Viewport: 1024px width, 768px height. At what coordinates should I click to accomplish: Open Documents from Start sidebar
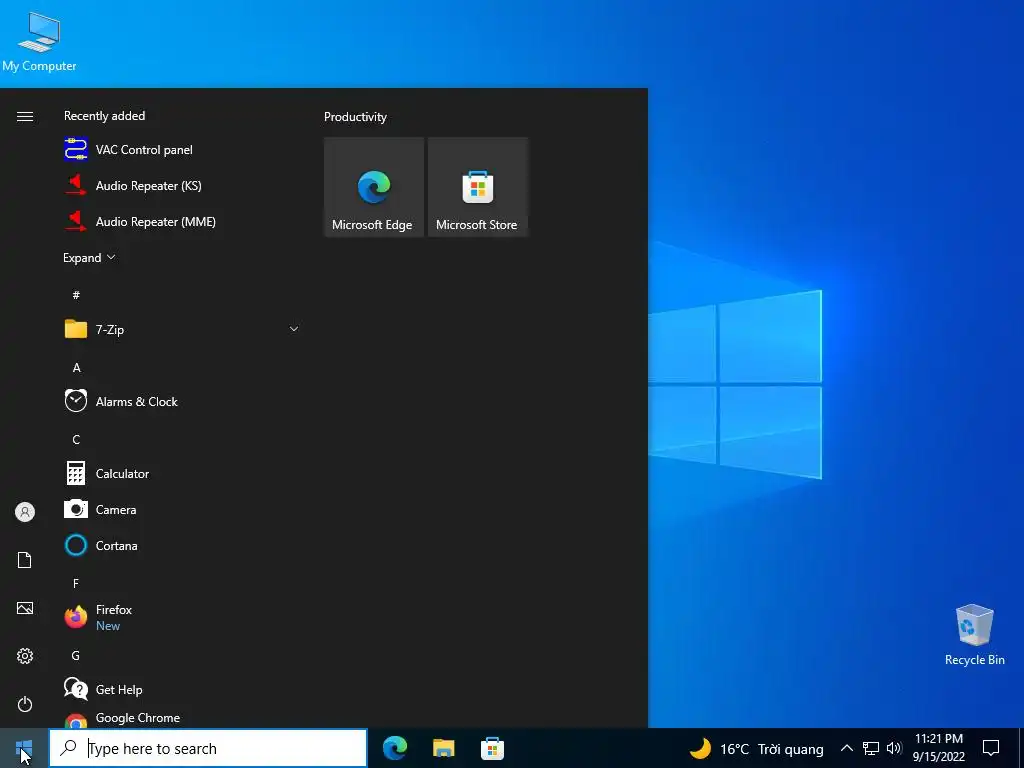[25, 560]
